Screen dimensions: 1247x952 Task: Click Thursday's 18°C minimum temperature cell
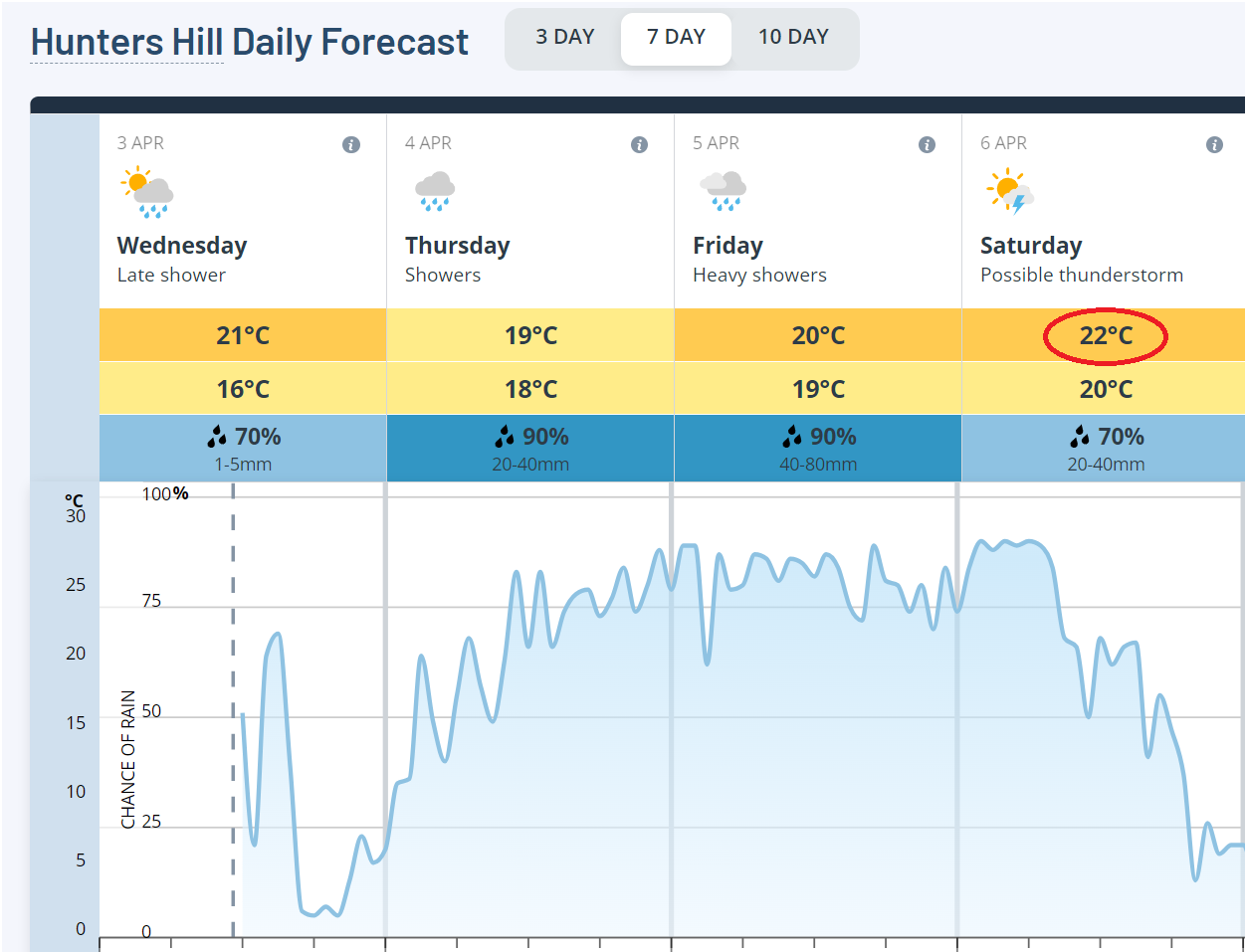point(530,389)
